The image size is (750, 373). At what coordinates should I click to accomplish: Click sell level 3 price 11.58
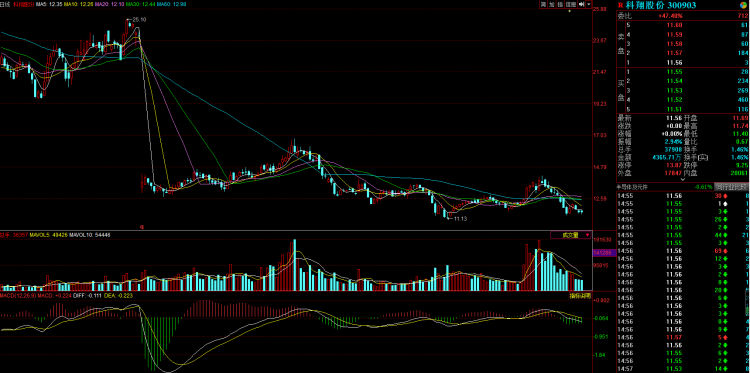673,44
